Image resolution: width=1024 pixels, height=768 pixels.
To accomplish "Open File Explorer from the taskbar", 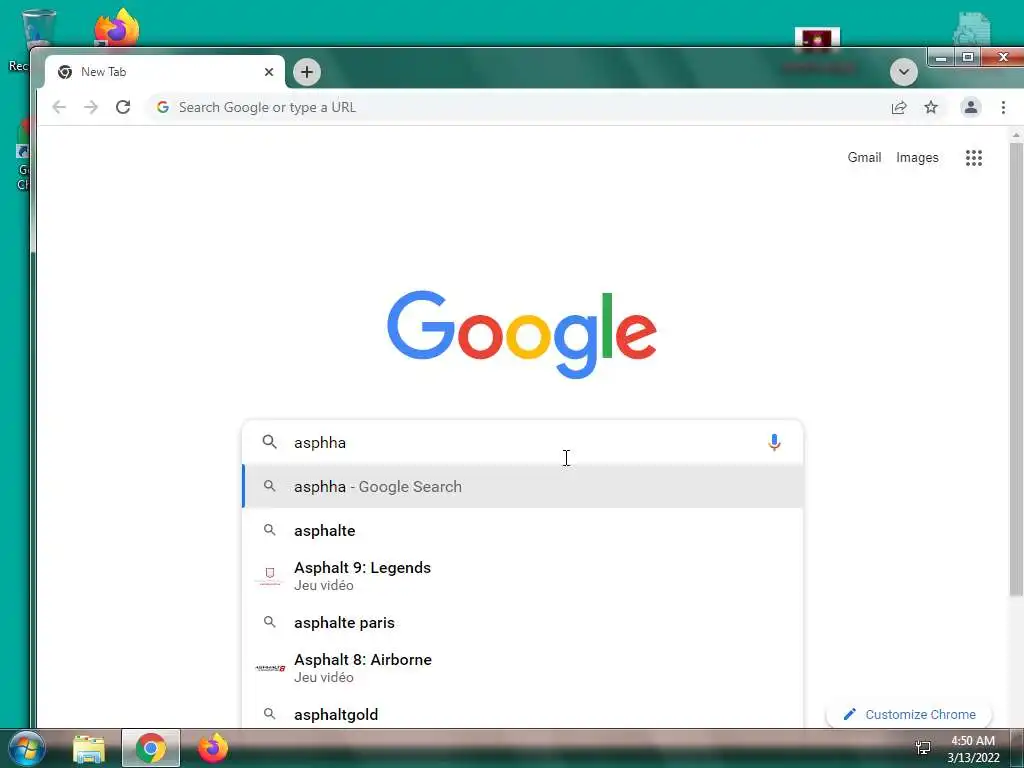I will pos(89,748).
